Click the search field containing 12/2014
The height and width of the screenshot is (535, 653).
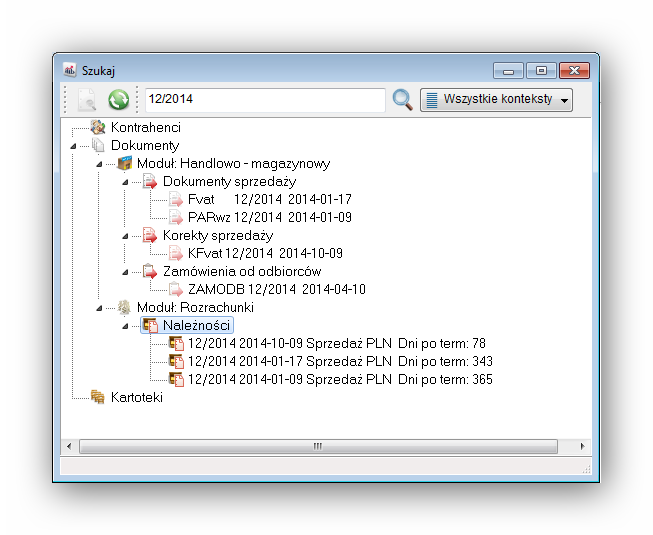(x=265, y=100)
